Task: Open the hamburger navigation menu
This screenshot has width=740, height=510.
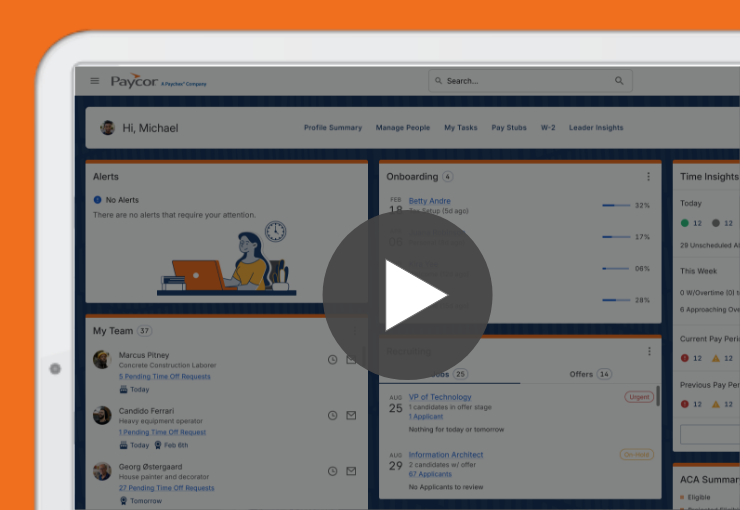Action: pos(95,81)
